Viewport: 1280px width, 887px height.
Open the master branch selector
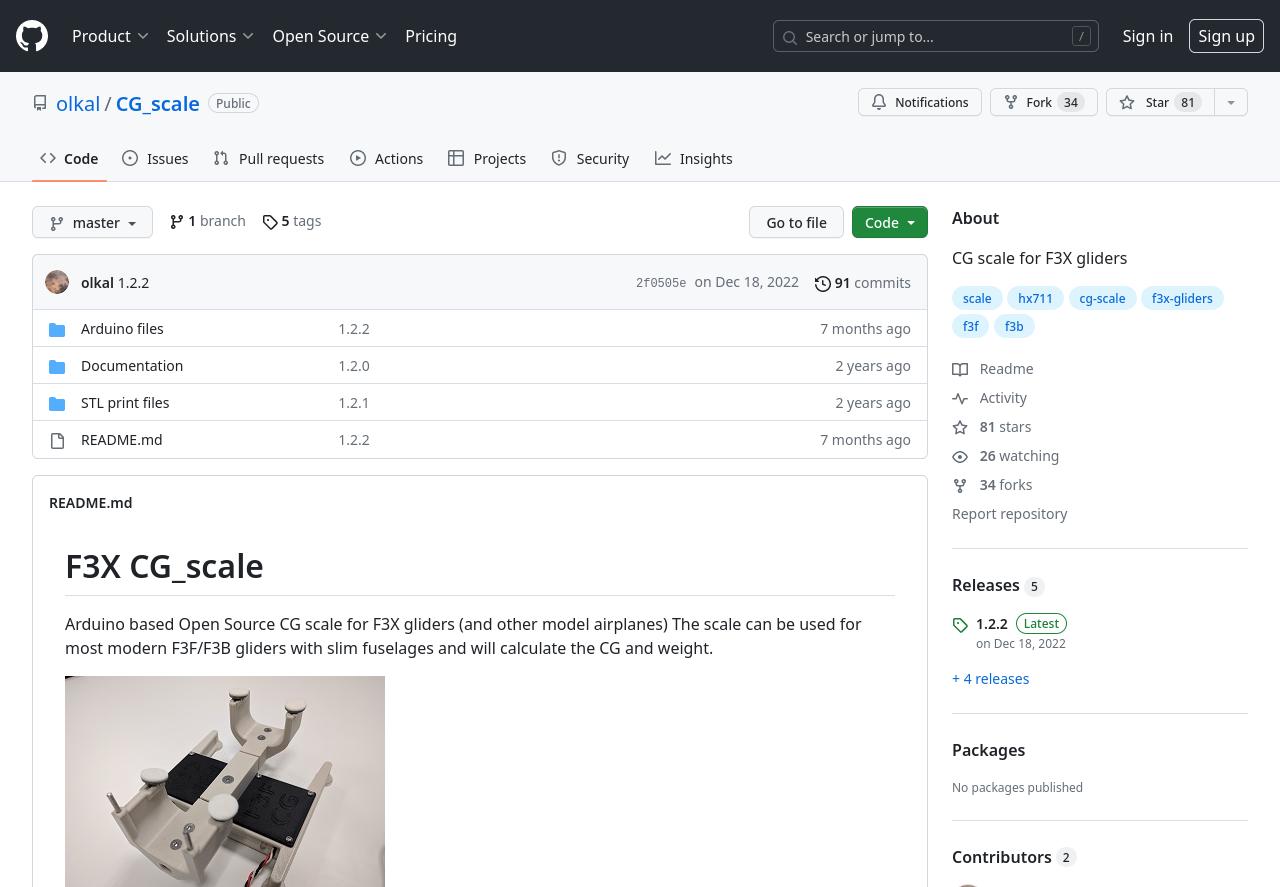92,222
